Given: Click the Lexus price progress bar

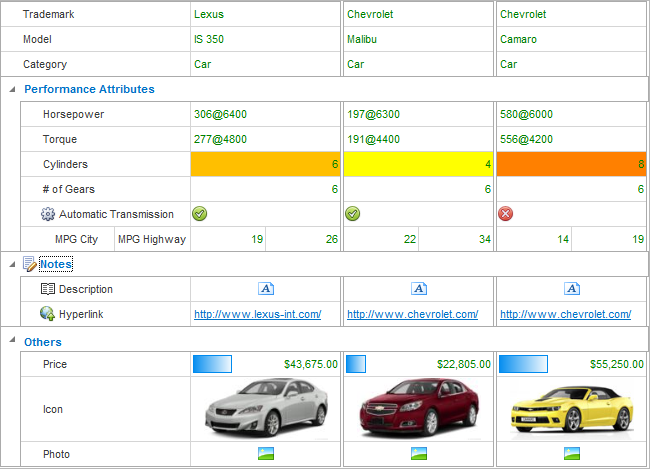Looking at the screenshot, I should click(x=212, y=364).
